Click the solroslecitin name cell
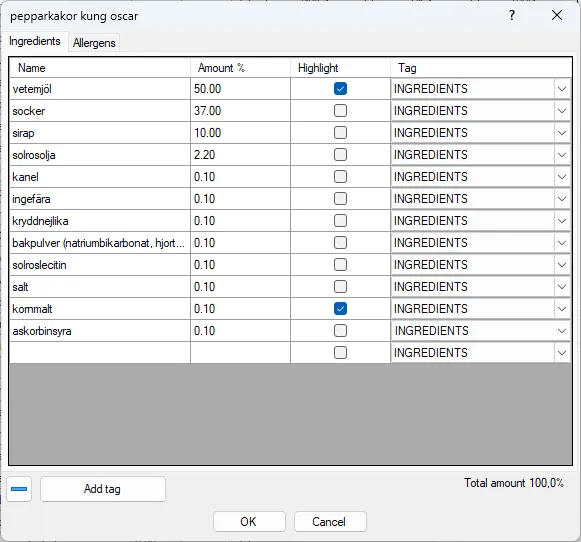Screen dimensions: 581x542 click(100, 265)
